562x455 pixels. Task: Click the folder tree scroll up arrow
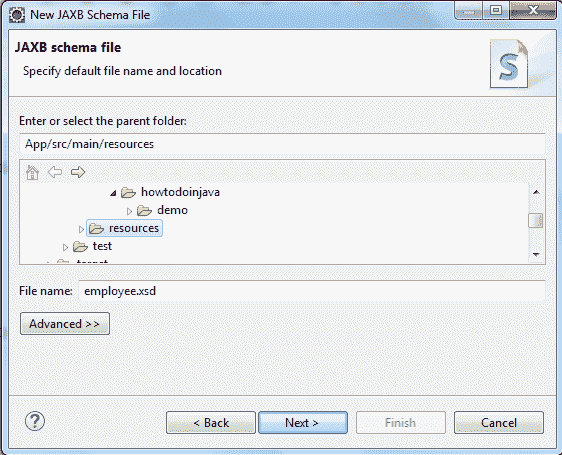tap(536, 192)
